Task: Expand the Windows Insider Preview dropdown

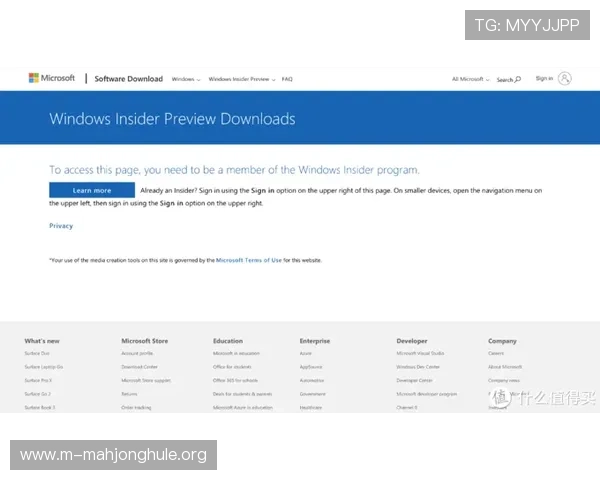Action: coord(241,79)
